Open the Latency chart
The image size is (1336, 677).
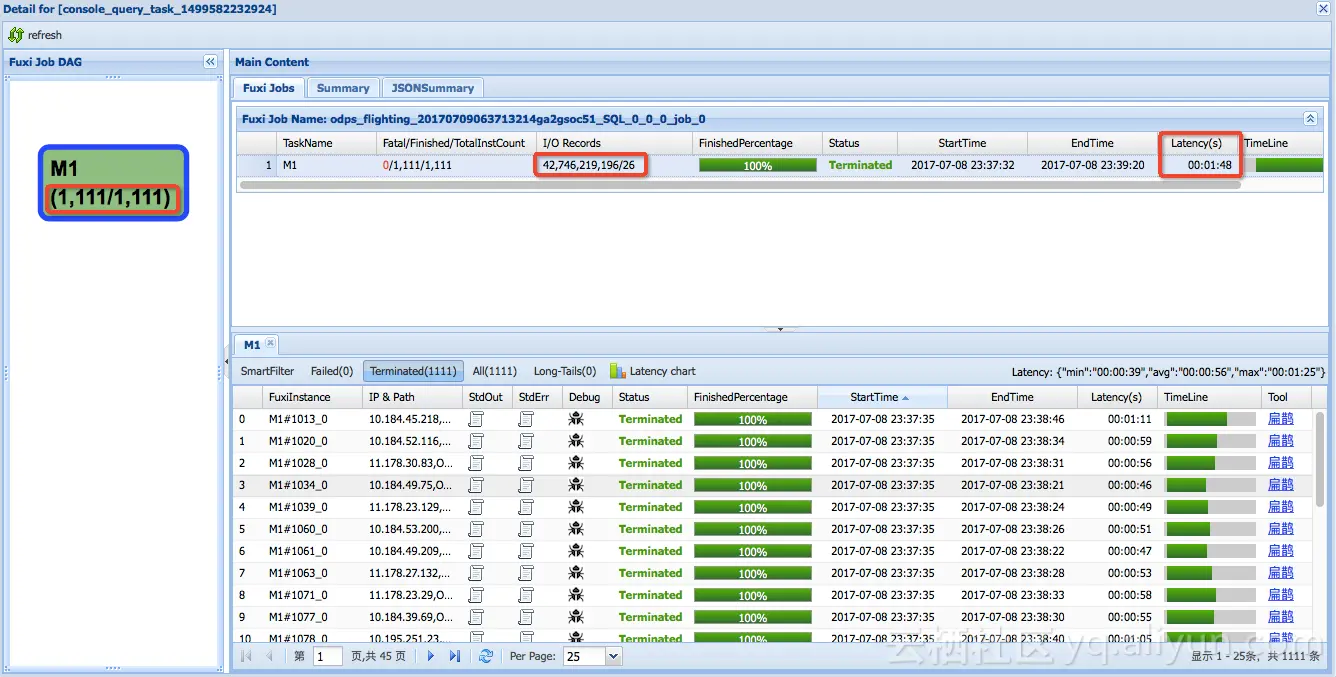(653, 371)
